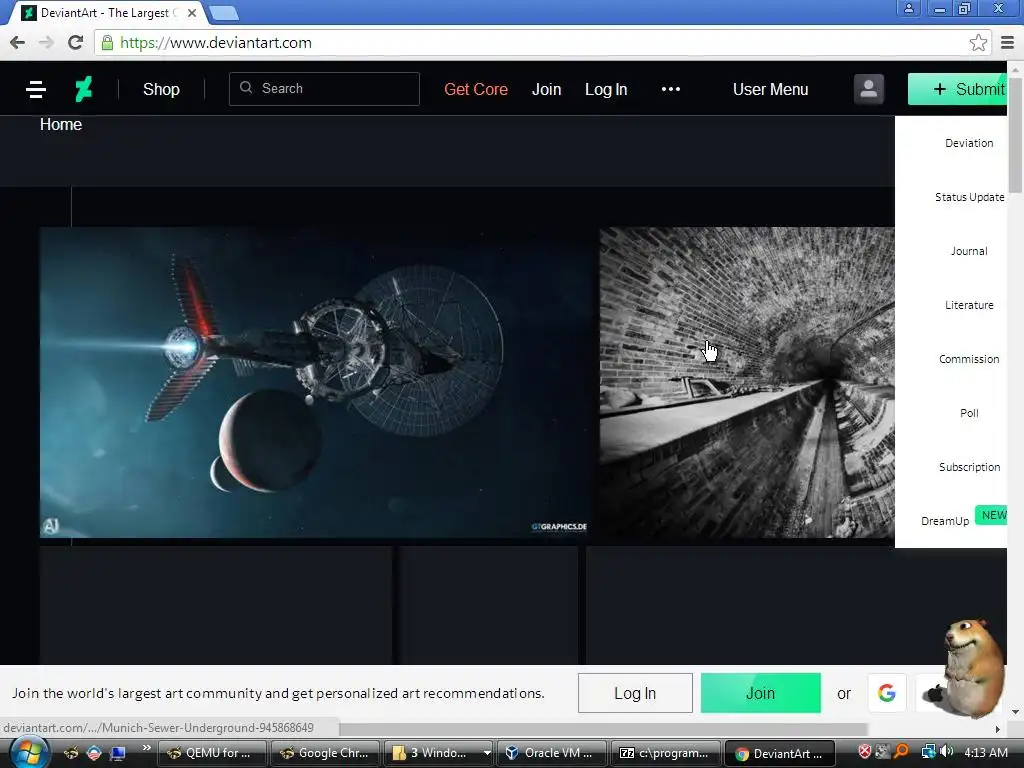Click Log In button in bottom banner
The width and height of the screenshot is (1024, 768).
[635, 693]
